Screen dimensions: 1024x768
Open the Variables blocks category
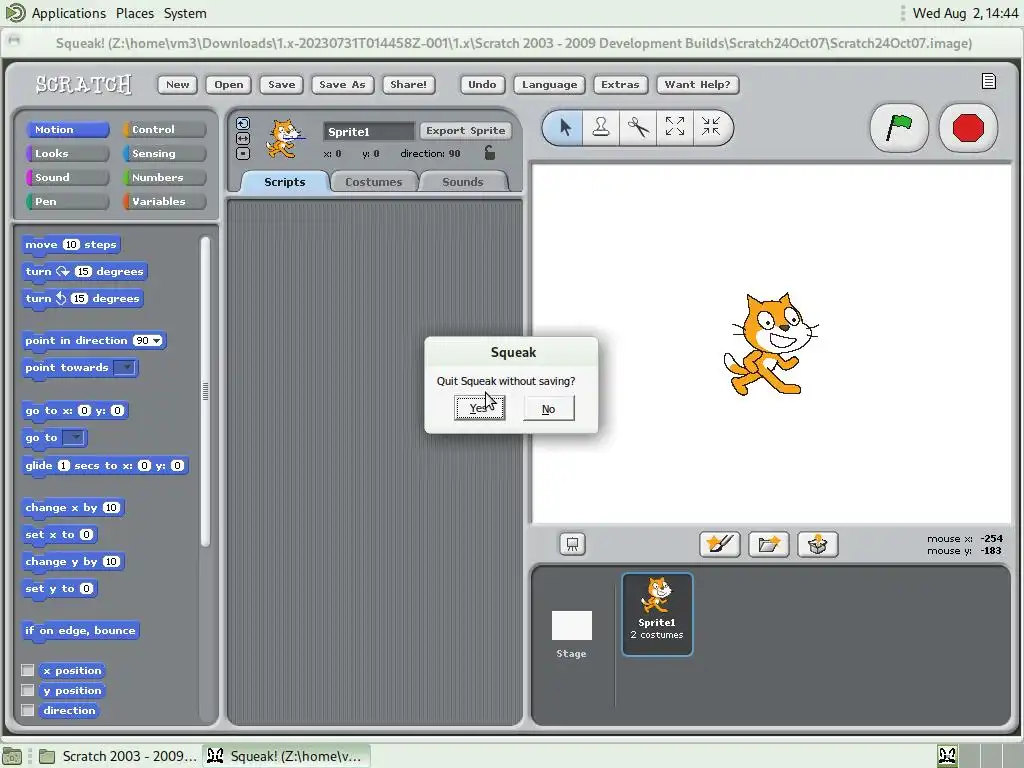[165, 201]
